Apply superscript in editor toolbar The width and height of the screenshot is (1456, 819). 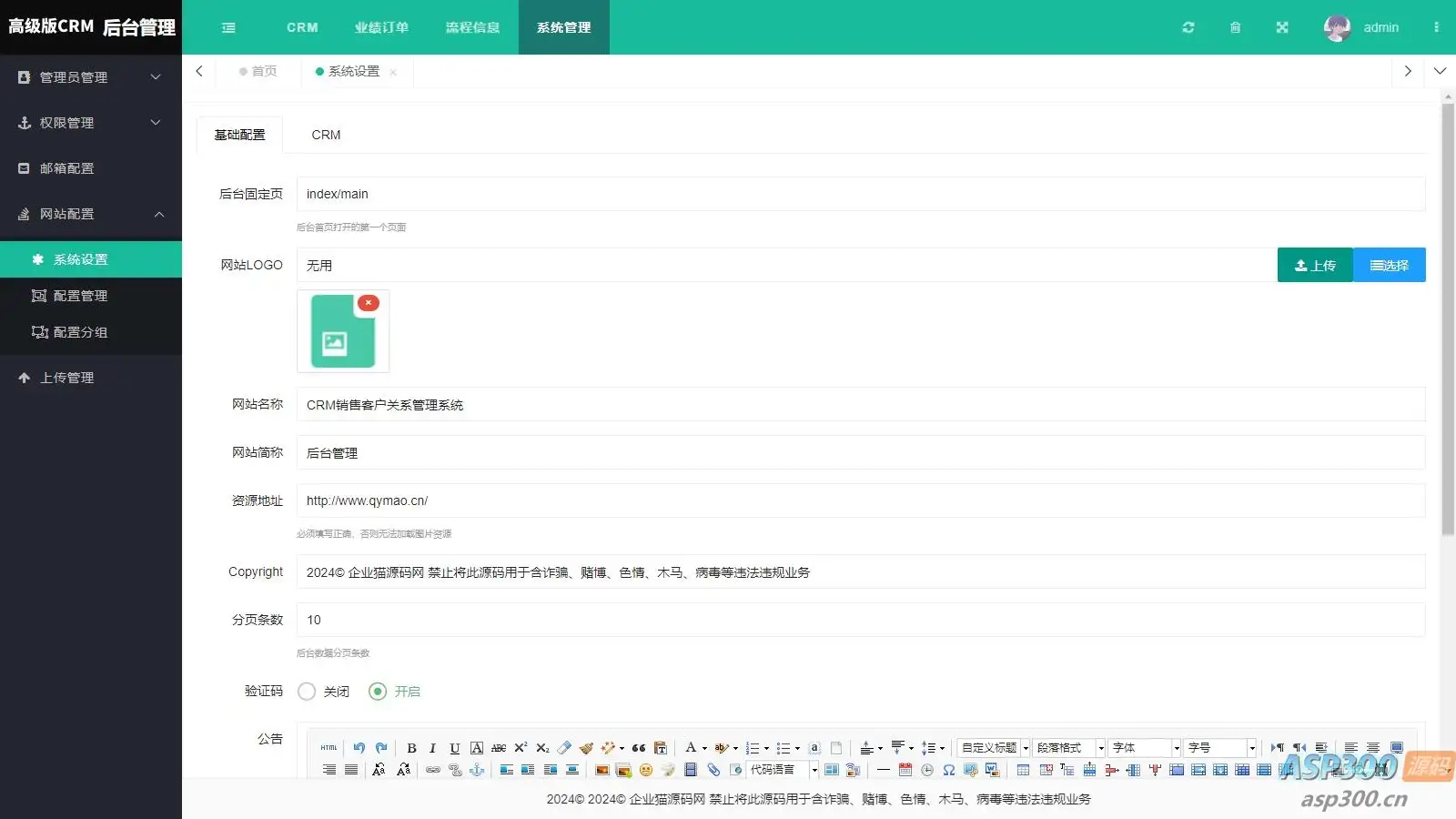pyautogui.click(x=521, y=747)
